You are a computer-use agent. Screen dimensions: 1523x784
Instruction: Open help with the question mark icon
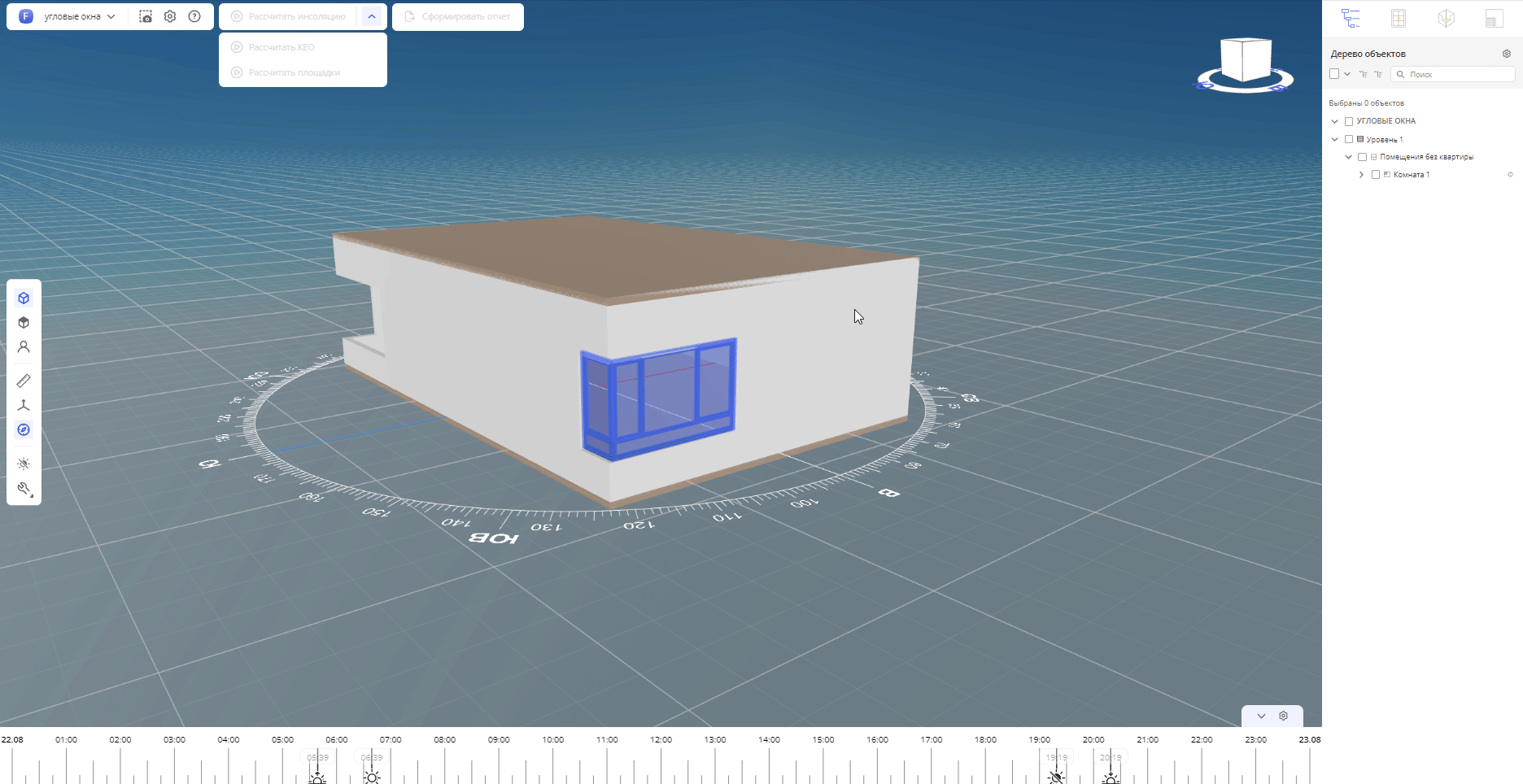pos(194,16)
